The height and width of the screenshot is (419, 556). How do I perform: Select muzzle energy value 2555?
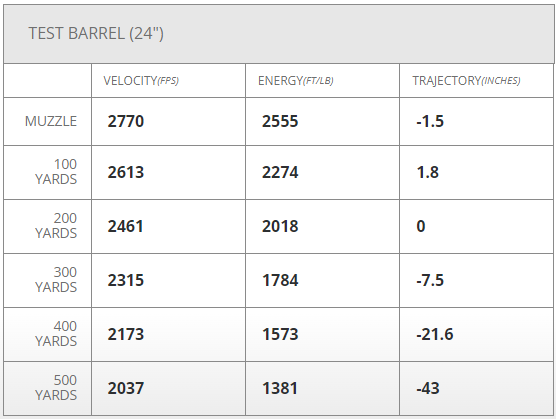(x=280, y=121)
